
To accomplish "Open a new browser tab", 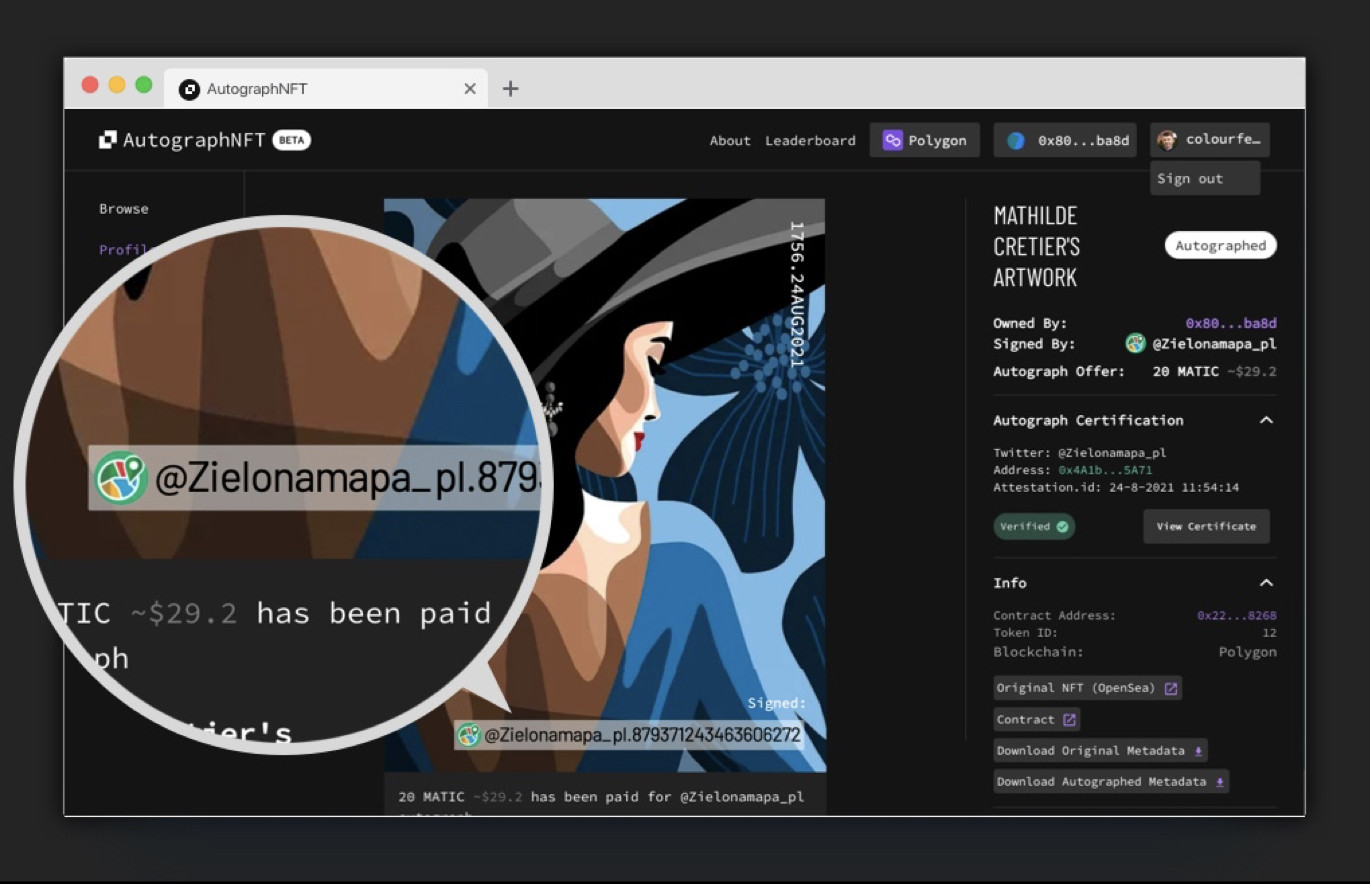I will point(510,88).
